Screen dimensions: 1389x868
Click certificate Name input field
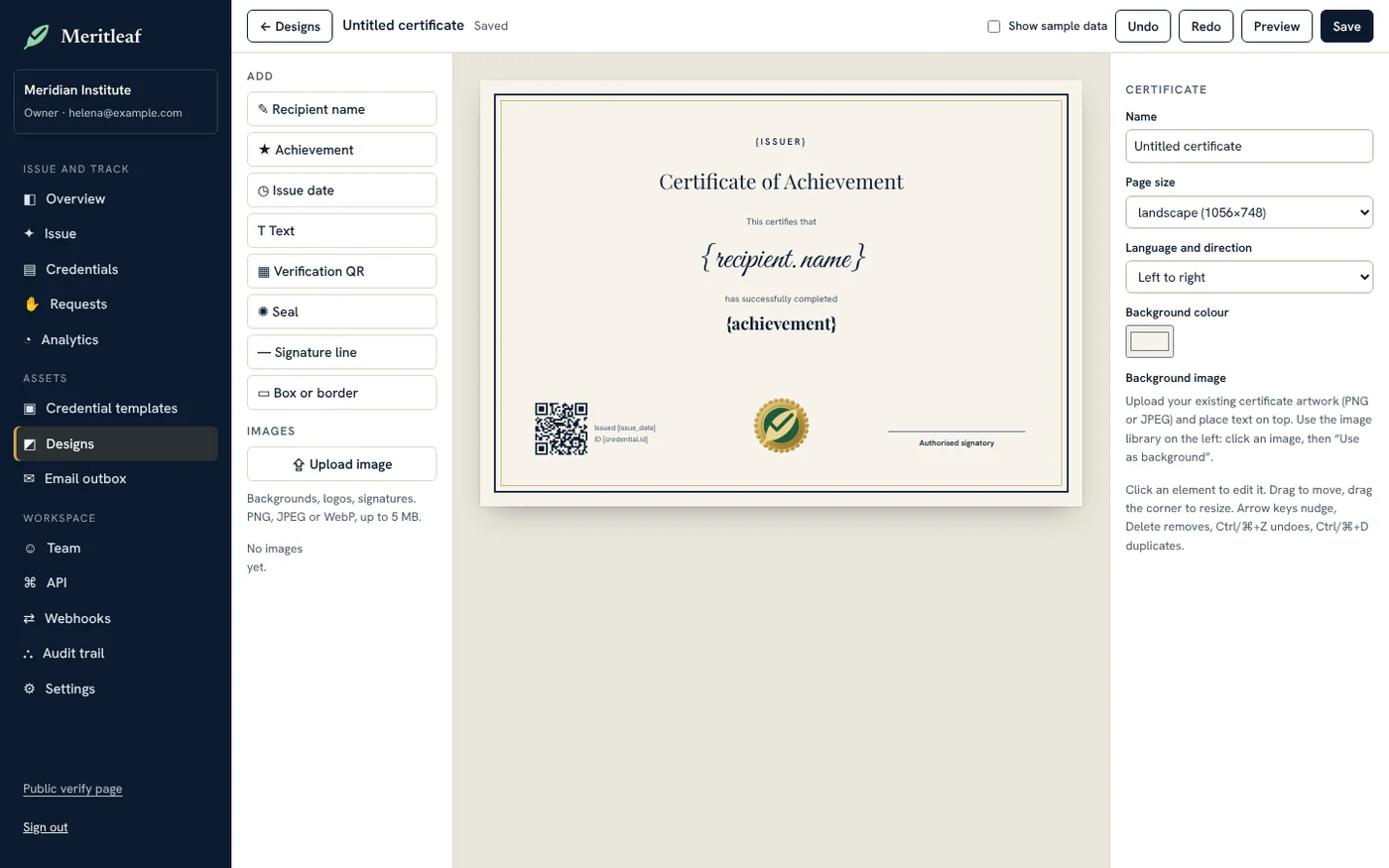(1249, 146)
